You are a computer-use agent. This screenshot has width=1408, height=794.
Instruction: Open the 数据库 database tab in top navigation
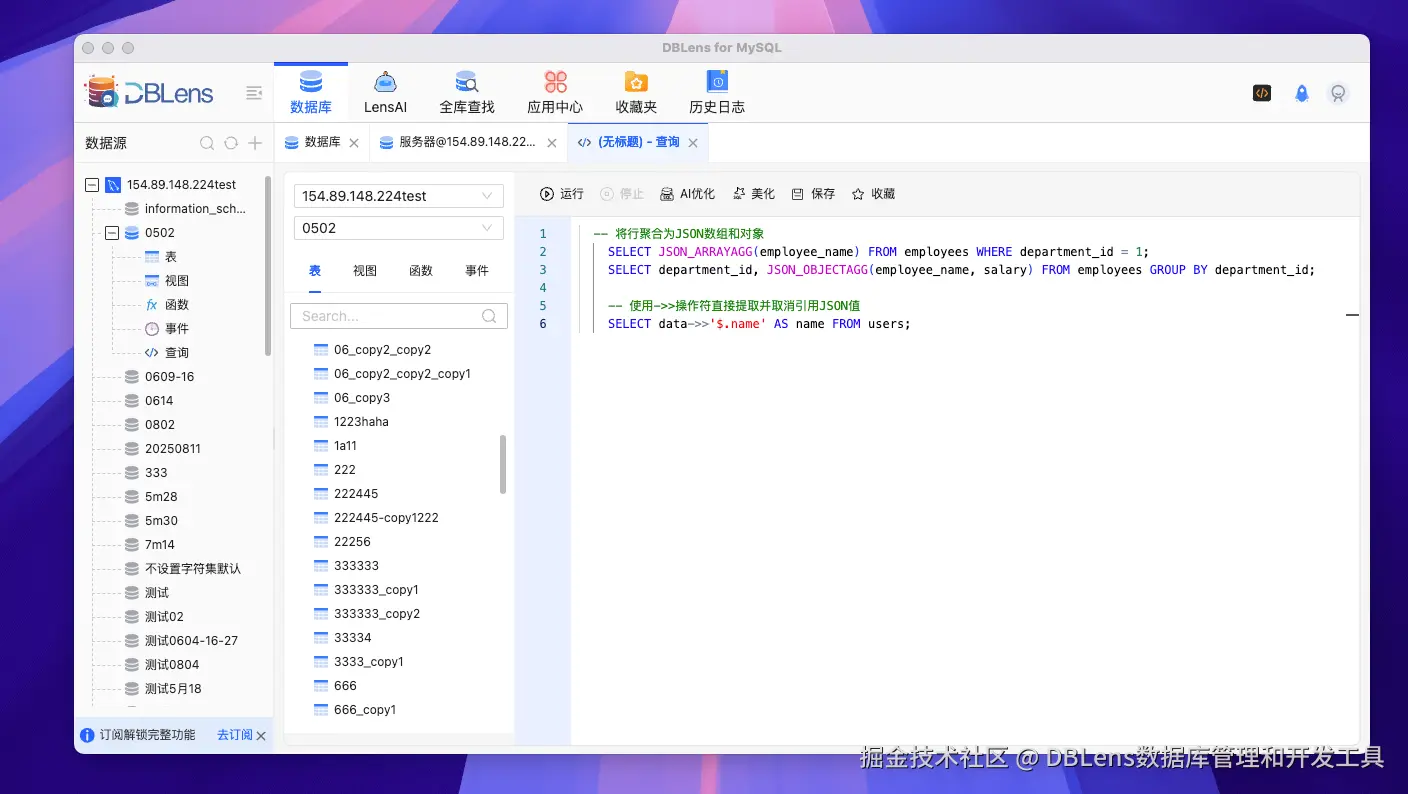click(311, 93)
